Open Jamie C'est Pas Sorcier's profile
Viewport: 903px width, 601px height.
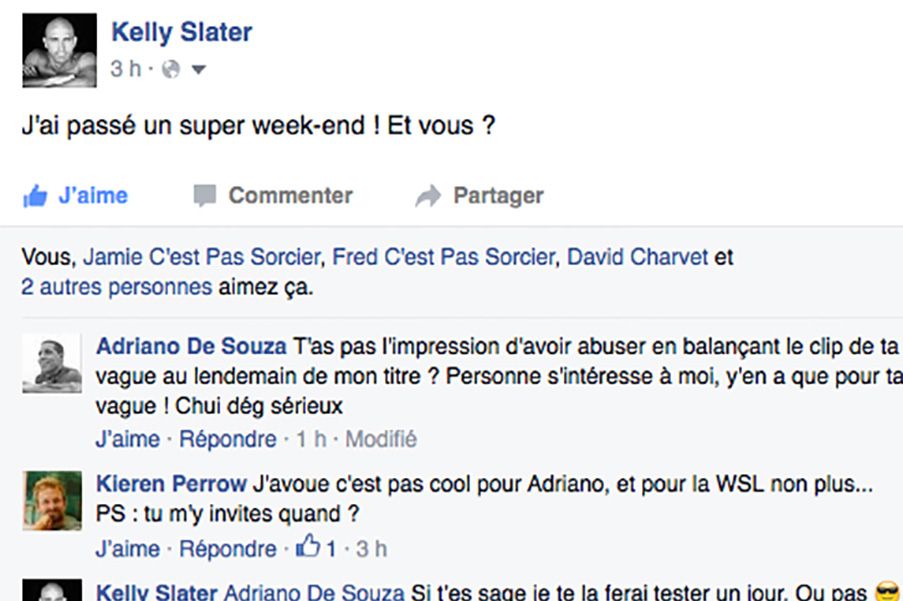(202, 257)
